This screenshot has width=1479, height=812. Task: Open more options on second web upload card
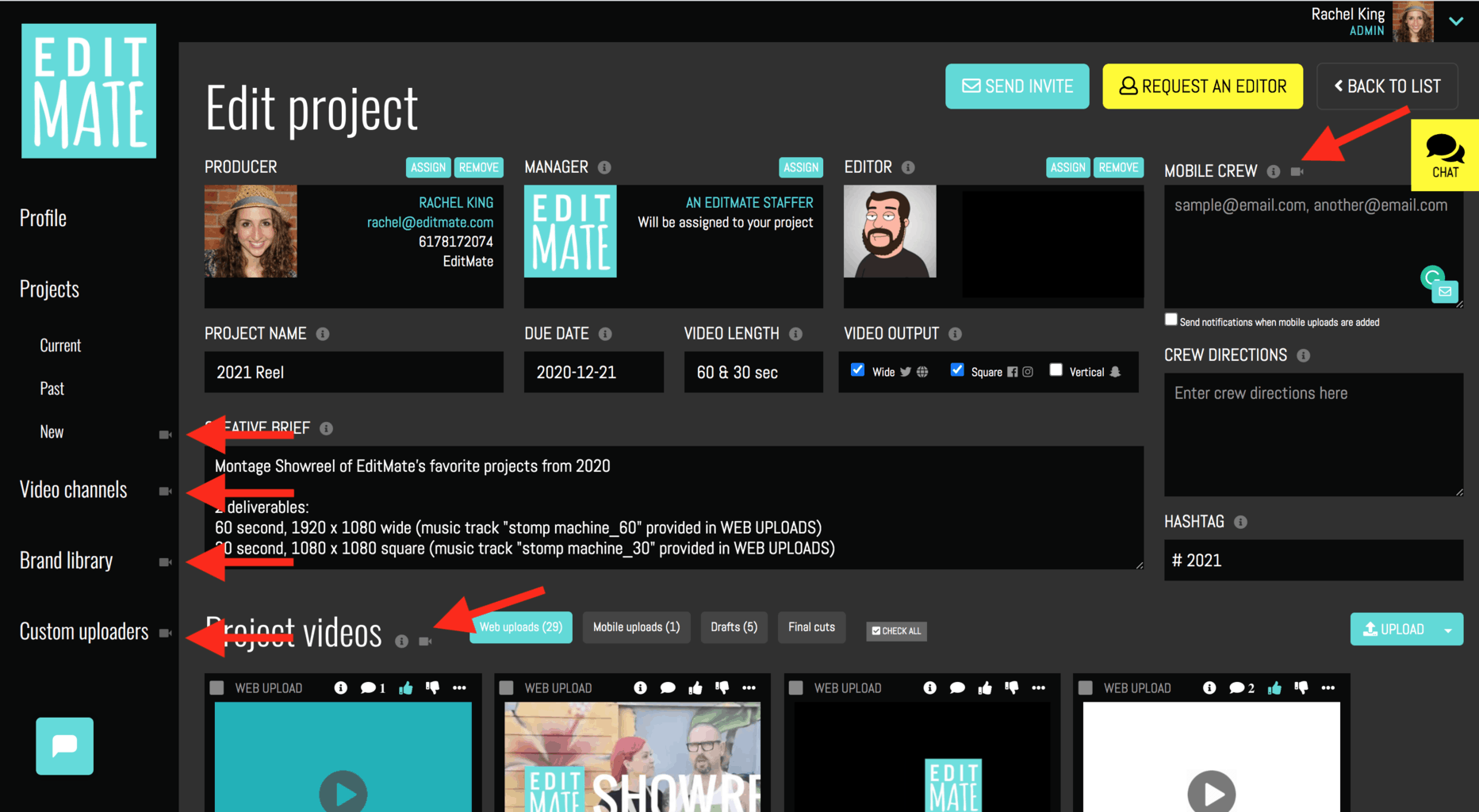tap(749, 688)
